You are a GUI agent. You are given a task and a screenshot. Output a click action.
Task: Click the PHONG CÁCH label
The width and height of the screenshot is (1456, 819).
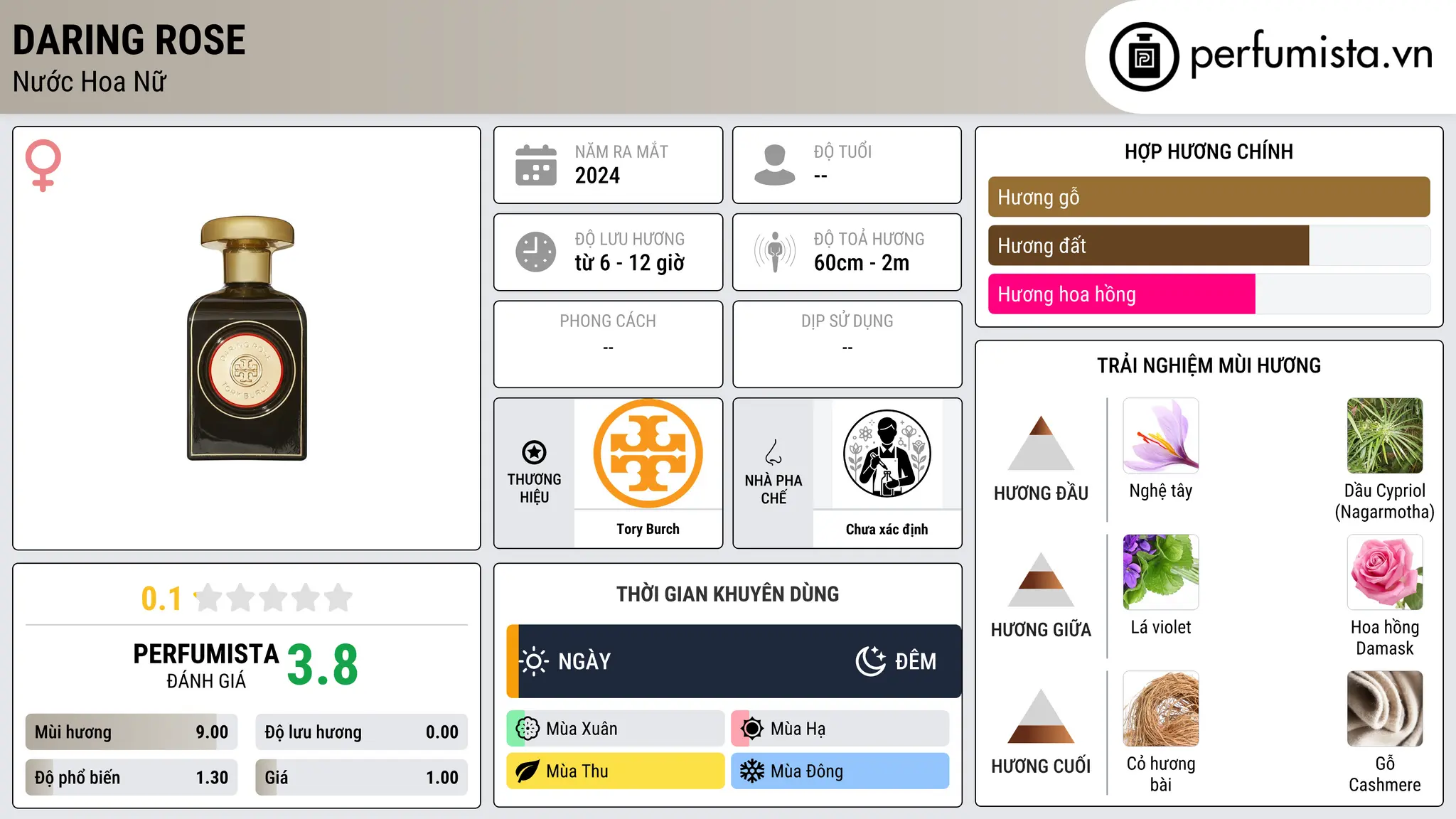click(x=608, y=321)
